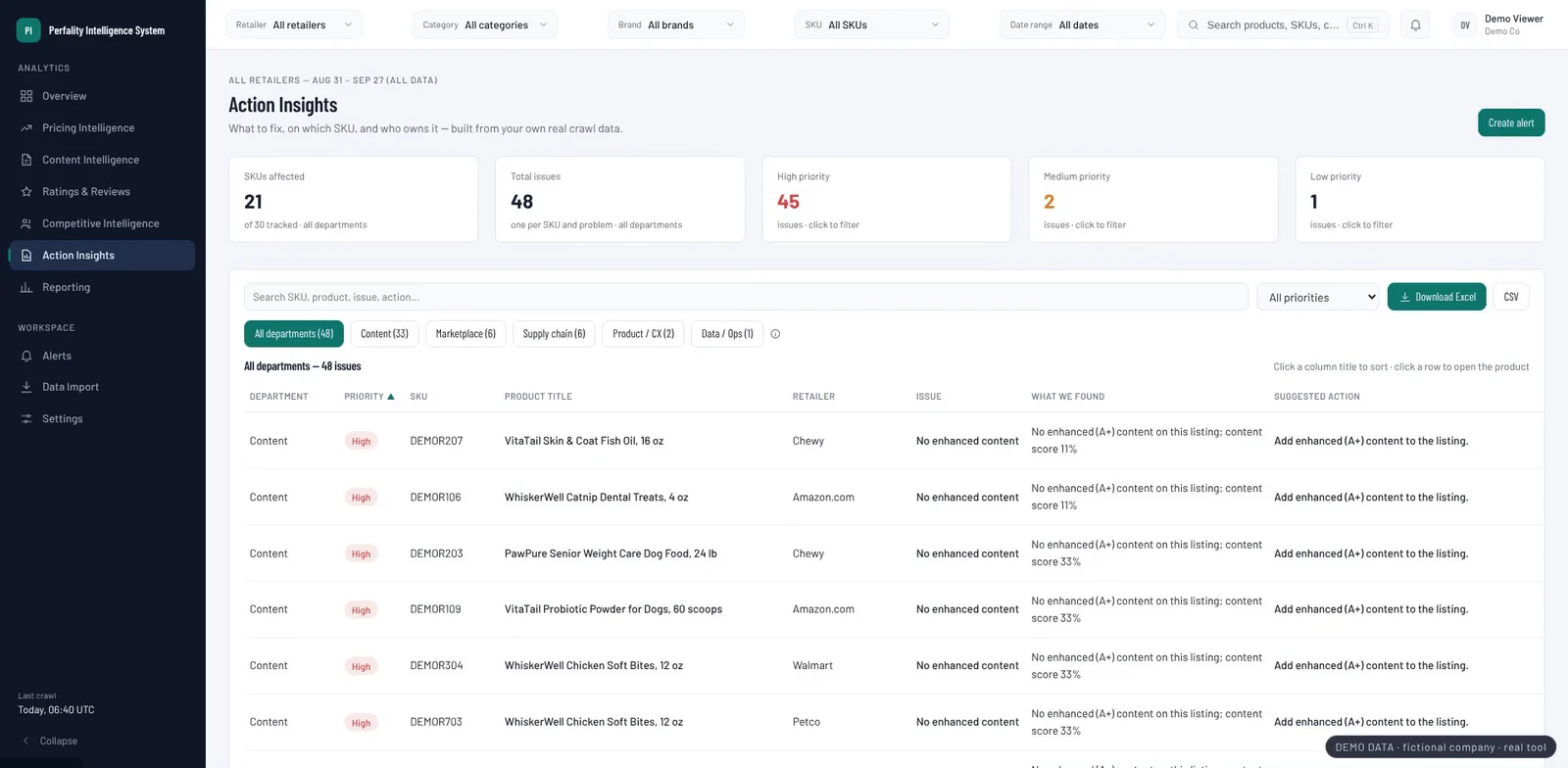Select the Product / CX (2) tab

tap(643, 334)
